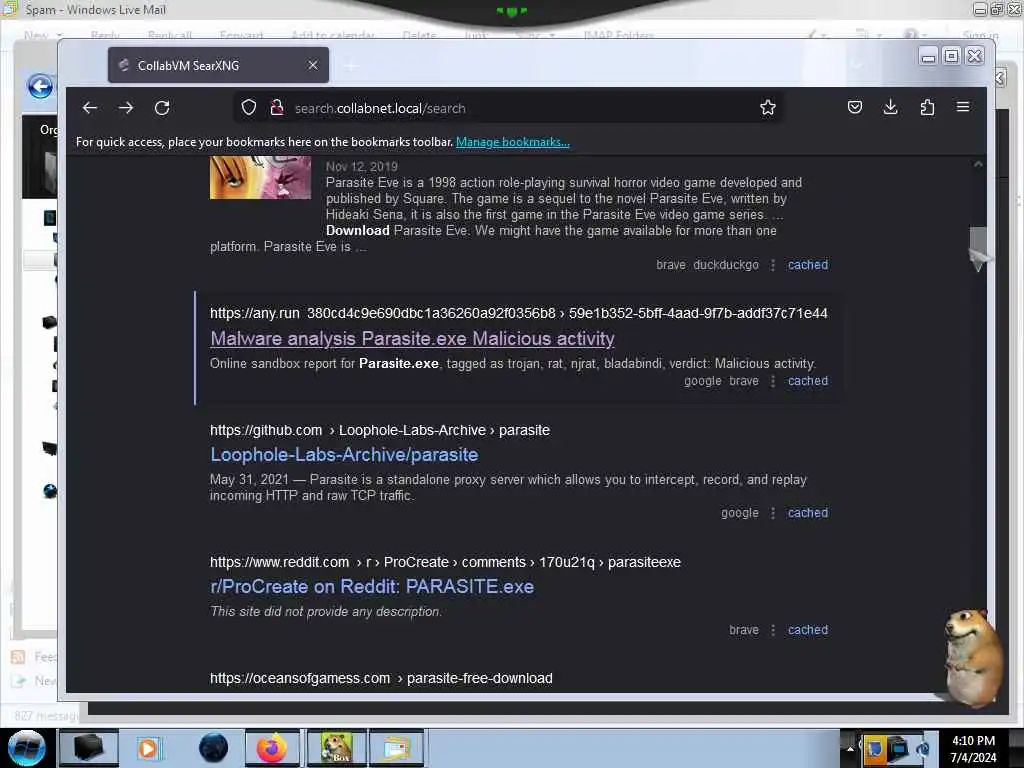Click the taskbar clock 4:10 PM
Image resolution: width=1024 pixels, height=768 pixels.
pyautogui.click(x=973, y=748)
